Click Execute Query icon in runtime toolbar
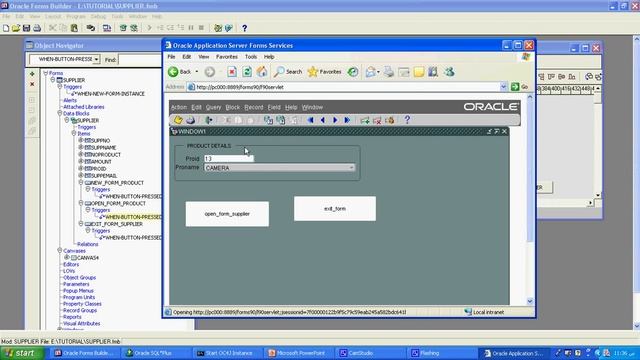Viewport: 640px width, 360px height. pyautogui.click(x=281, y=120)
